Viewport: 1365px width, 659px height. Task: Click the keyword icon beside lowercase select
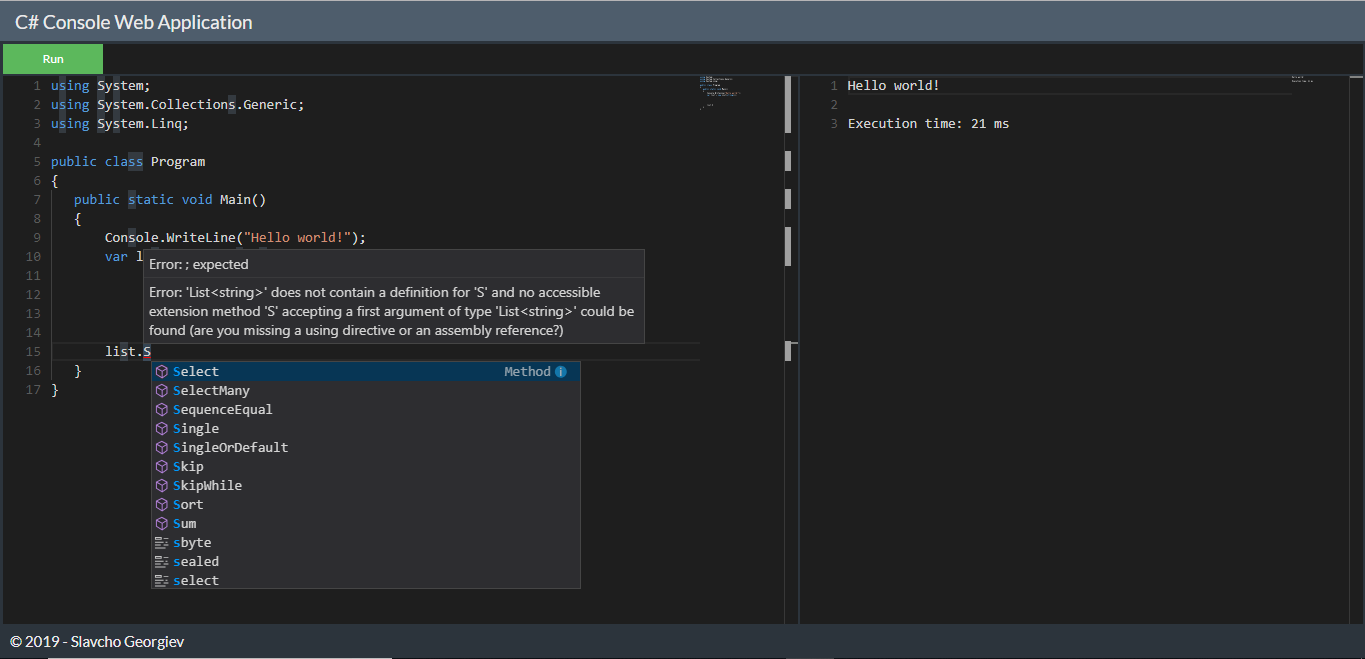point(162,581)
